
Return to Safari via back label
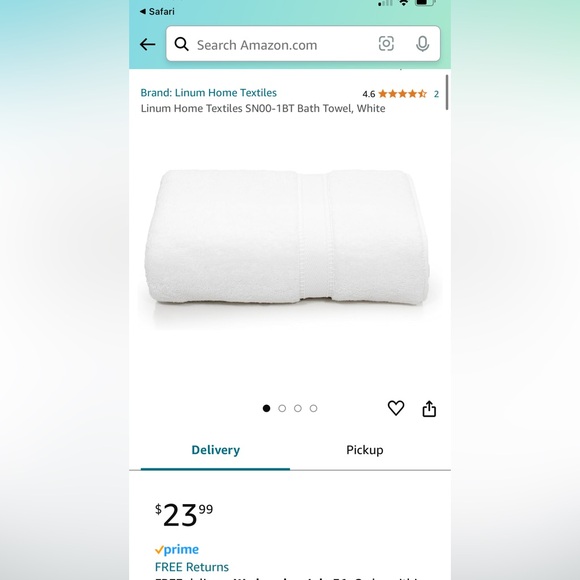(157, 11)
